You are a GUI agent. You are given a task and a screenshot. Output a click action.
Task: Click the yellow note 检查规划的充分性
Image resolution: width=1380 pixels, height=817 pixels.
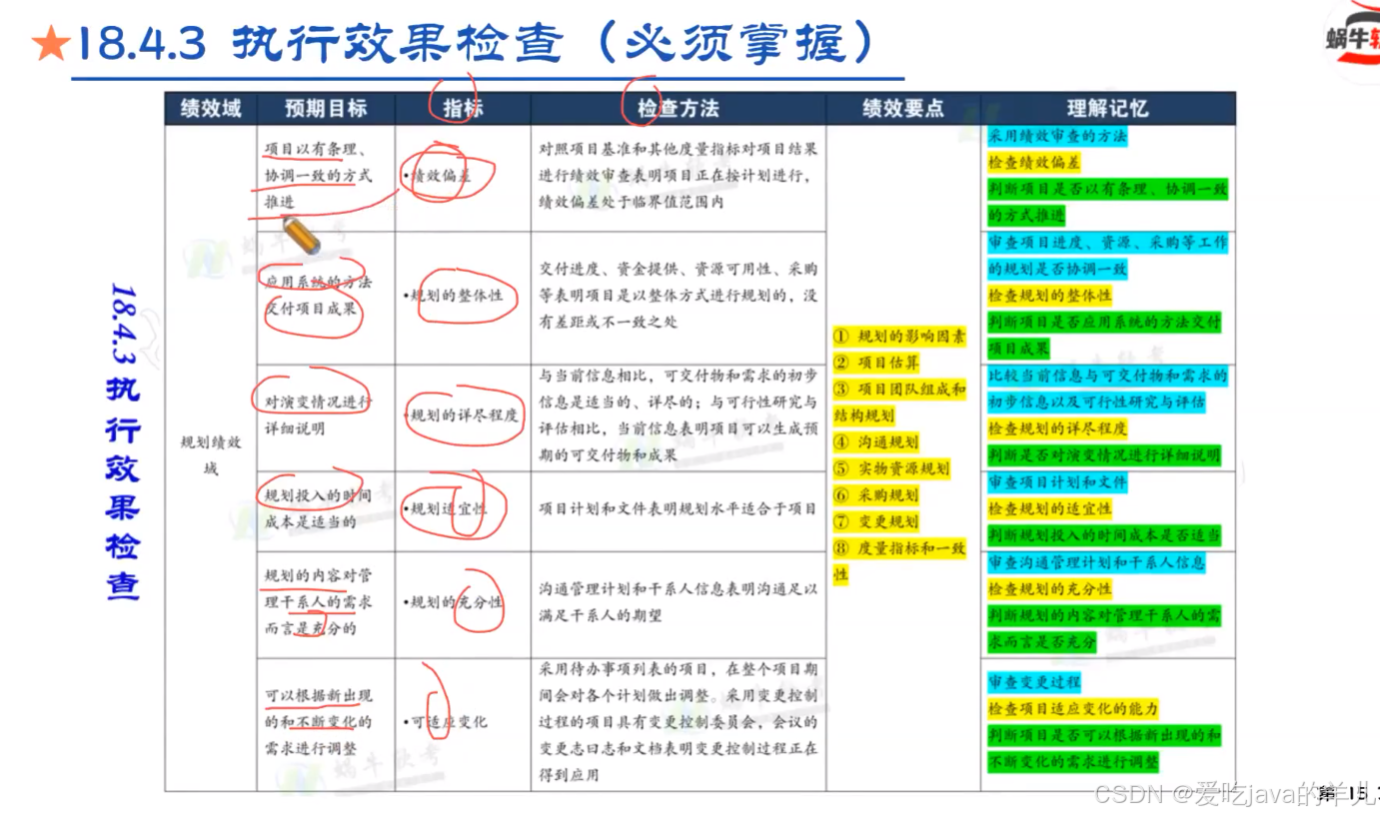[x=1050, y=589]
